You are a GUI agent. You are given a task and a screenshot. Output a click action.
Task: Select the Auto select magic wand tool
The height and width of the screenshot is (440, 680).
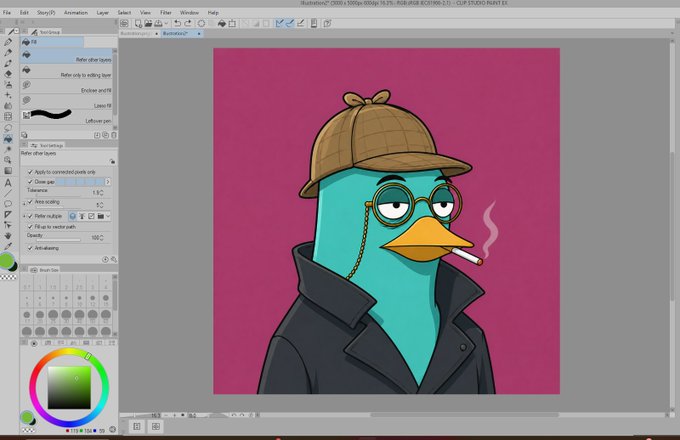pos(8,150)
